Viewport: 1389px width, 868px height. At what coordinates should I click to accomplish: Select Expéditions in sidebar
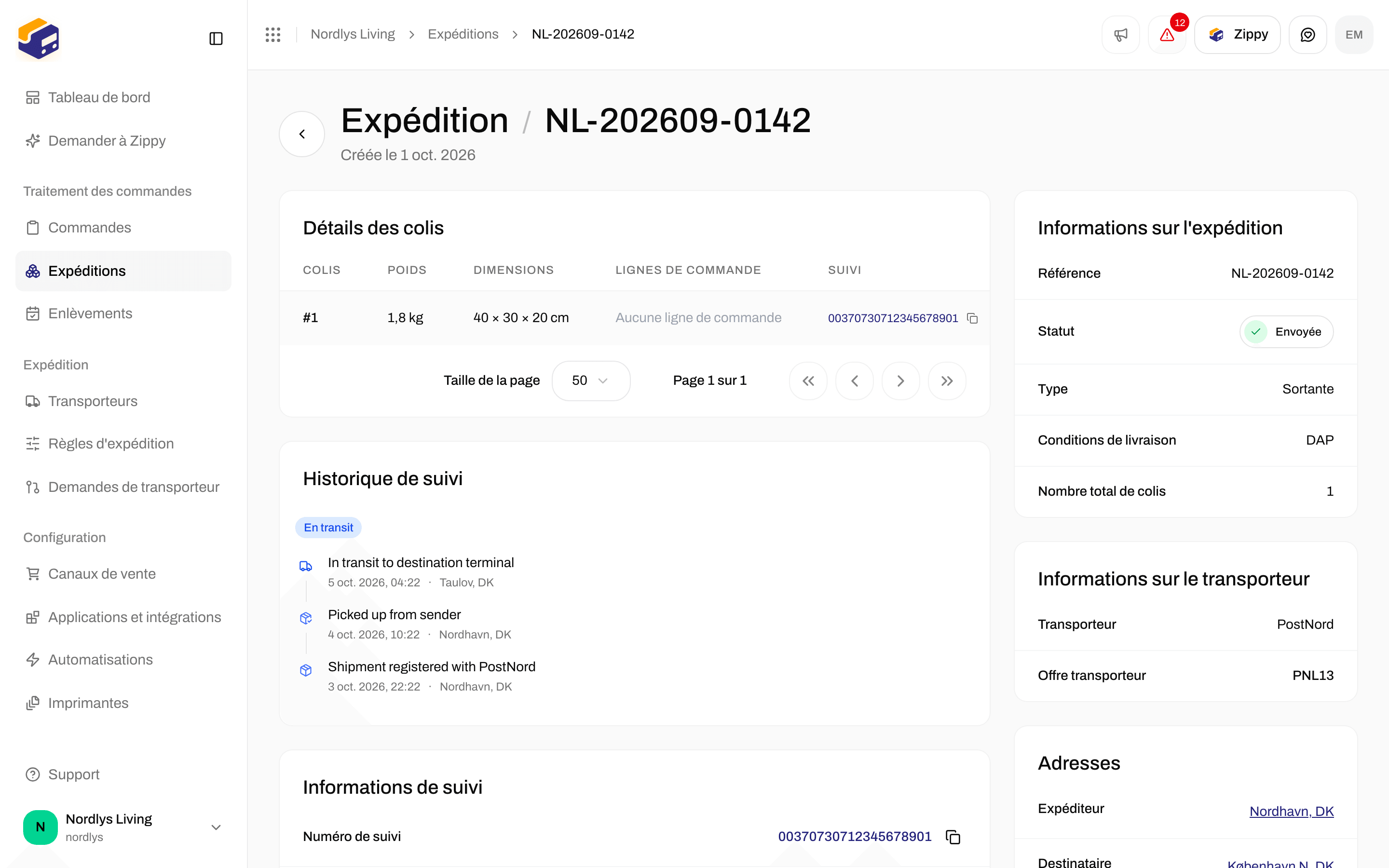(x=123, y=271)
